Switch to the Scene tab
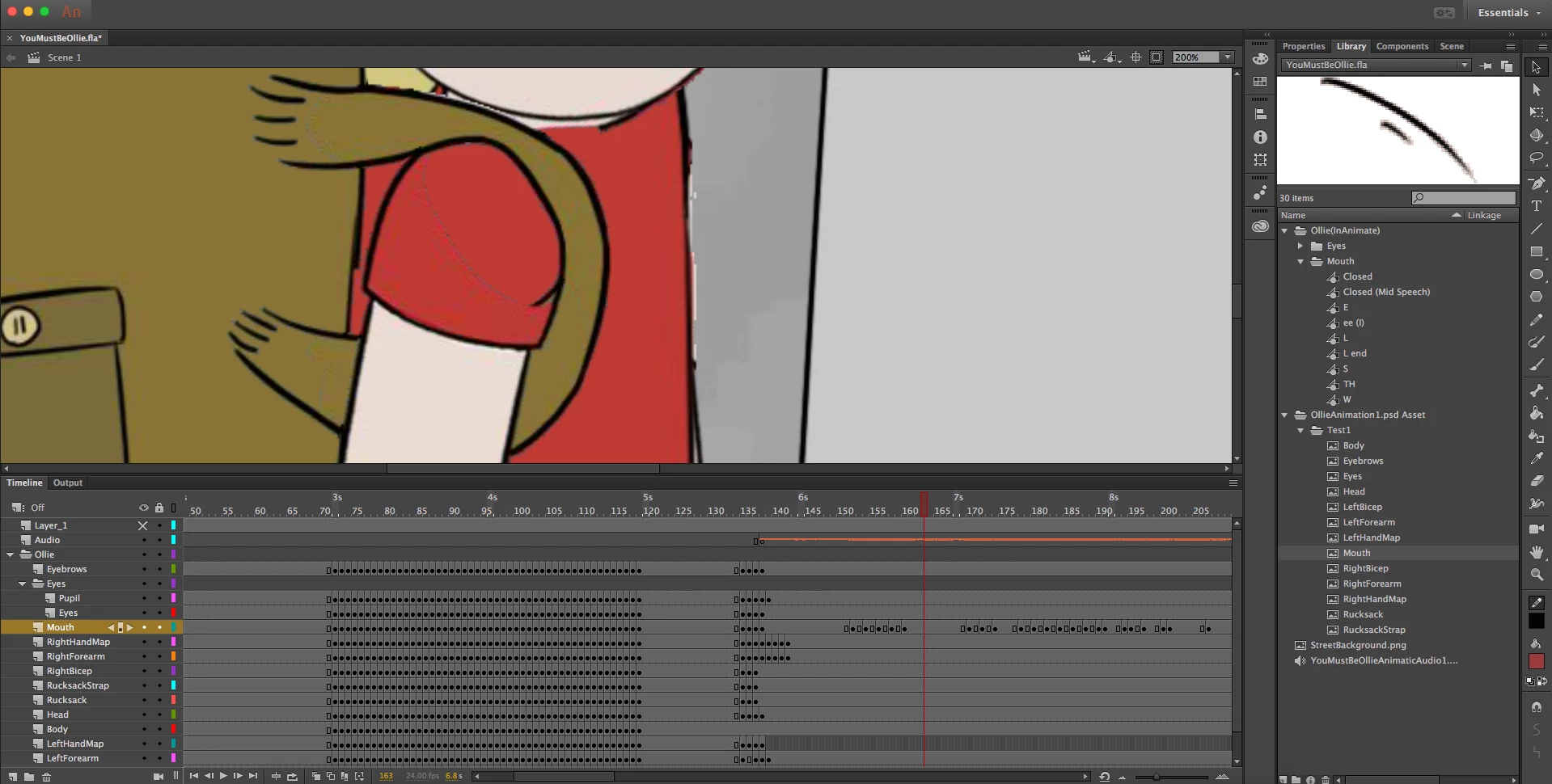 pyautogui.click(x=1452, y=46)
